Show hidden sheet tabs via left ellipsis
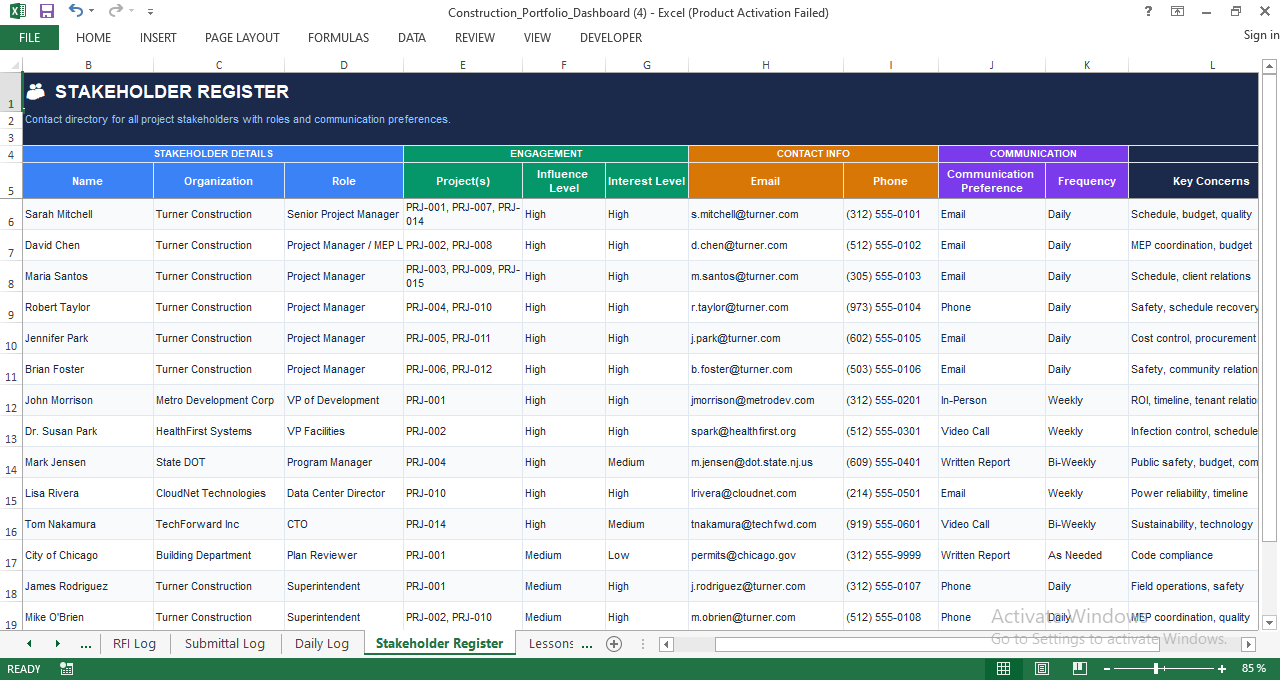The width and height of the screenshot is (1280, 680). point(86,644)
